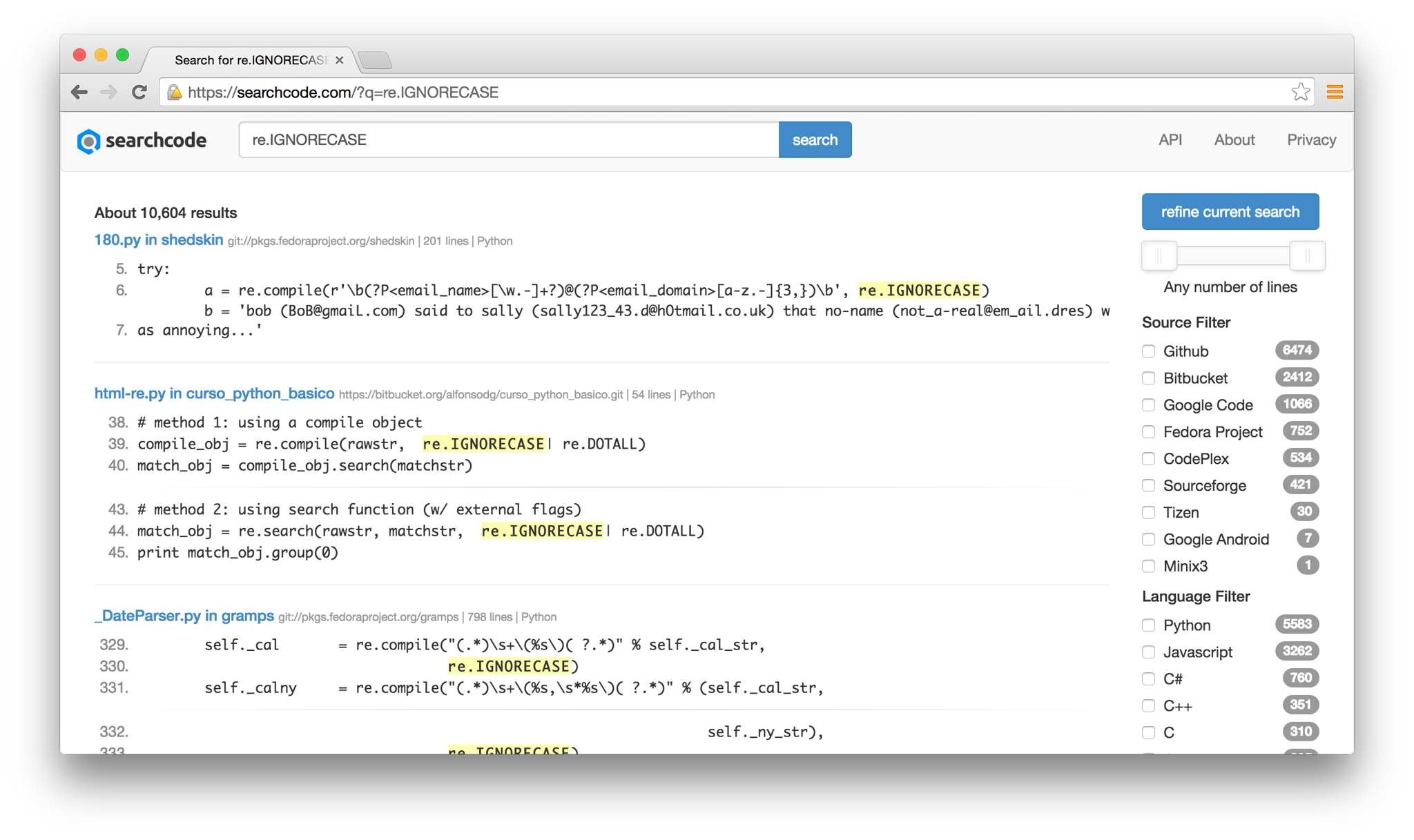Click line 45 print match_obj.group(0)
This screenshot has width=1414, height=840.
click(x=238, y=553)
